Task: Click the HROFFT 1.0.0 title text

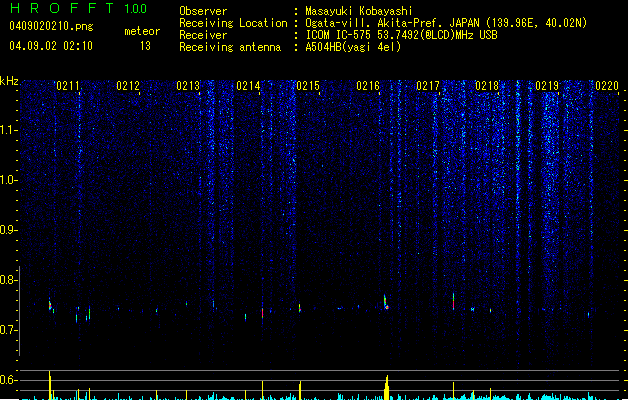Action: click(x=78, y=8)
